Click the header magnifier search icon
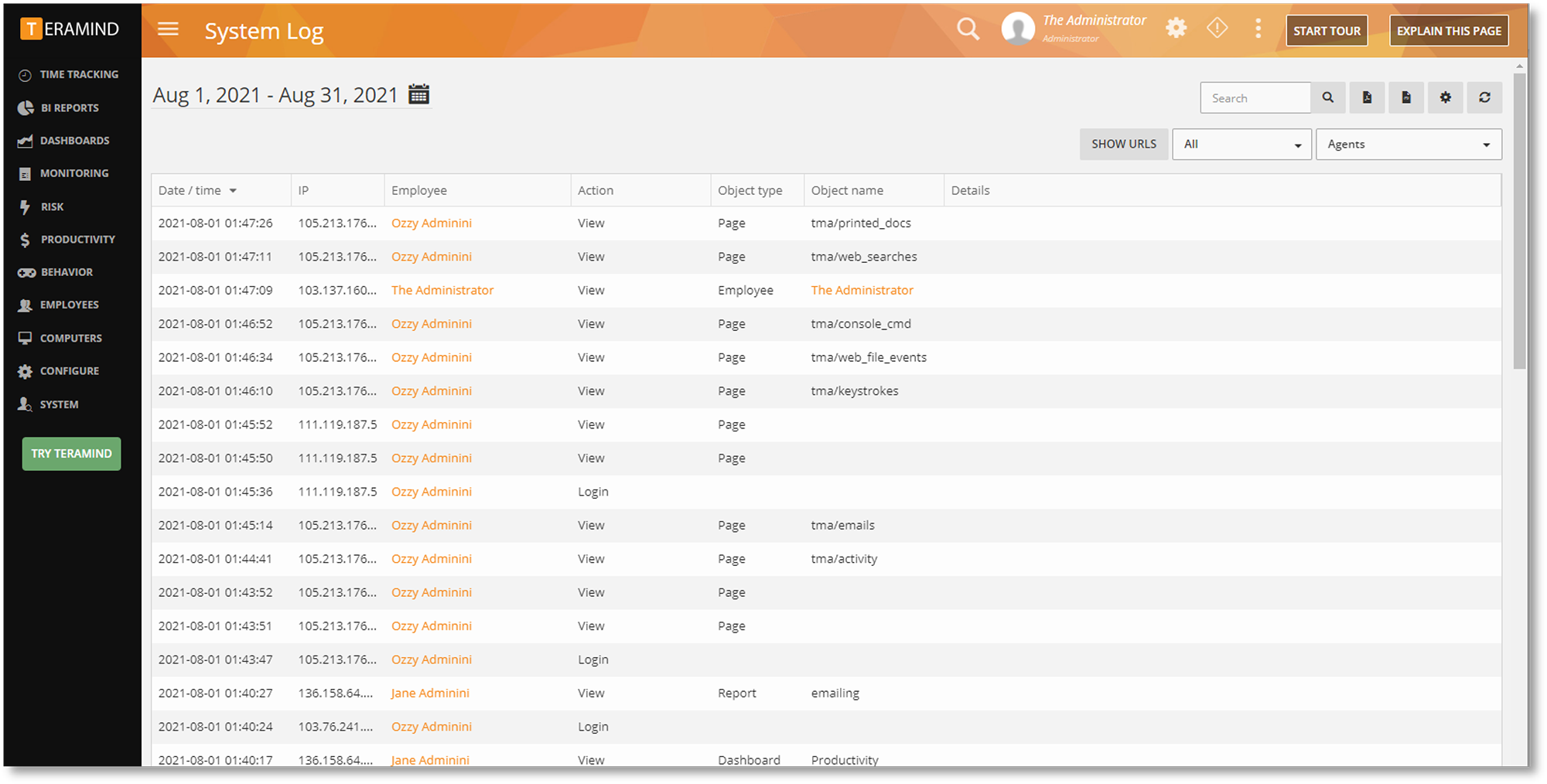Viewport: 1547px width, 784px height. 968,29
